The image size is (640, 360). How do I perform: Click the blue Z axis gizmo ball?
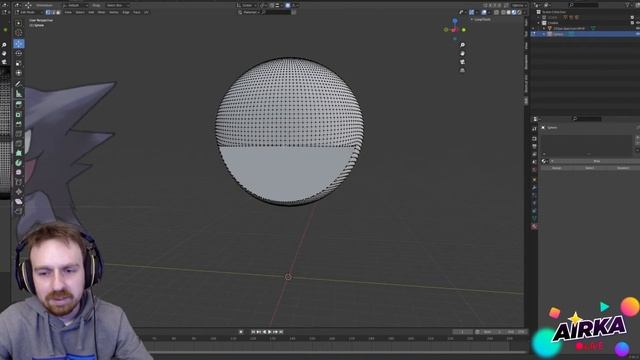coord(455,21)
